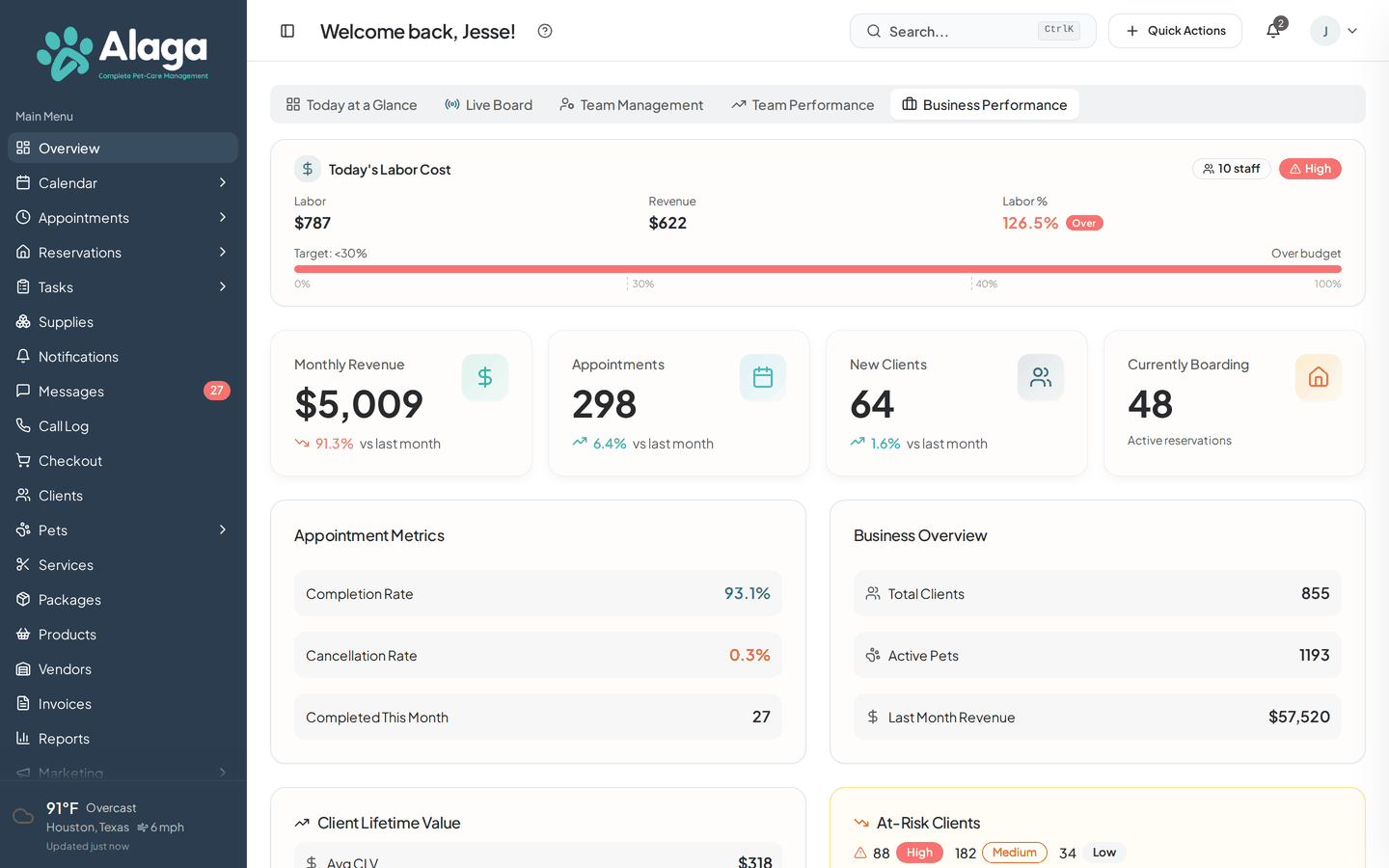Click the High labor cost badge

(x=1310, y=169)
